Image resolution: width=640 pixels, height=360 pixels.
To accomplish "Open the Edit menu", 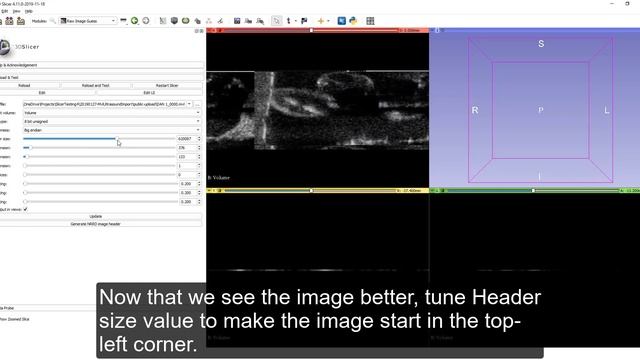I will (4, 11).
